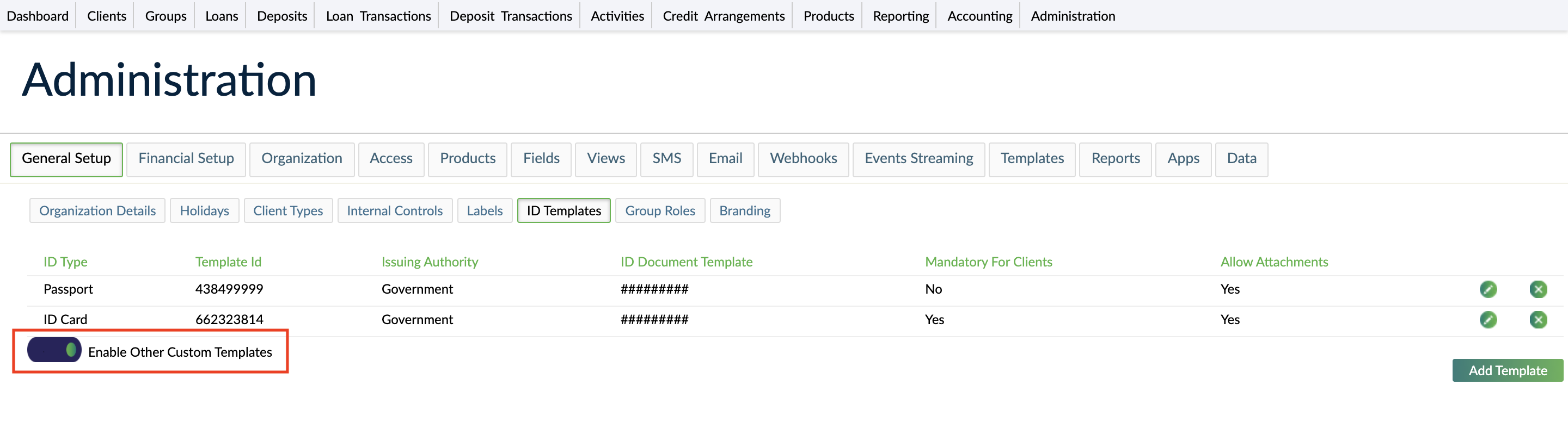Image resolution: width=1568 pixels, height=422 pixels.
Task: Open the Events Streaming tab
Action: click(918, 159)
